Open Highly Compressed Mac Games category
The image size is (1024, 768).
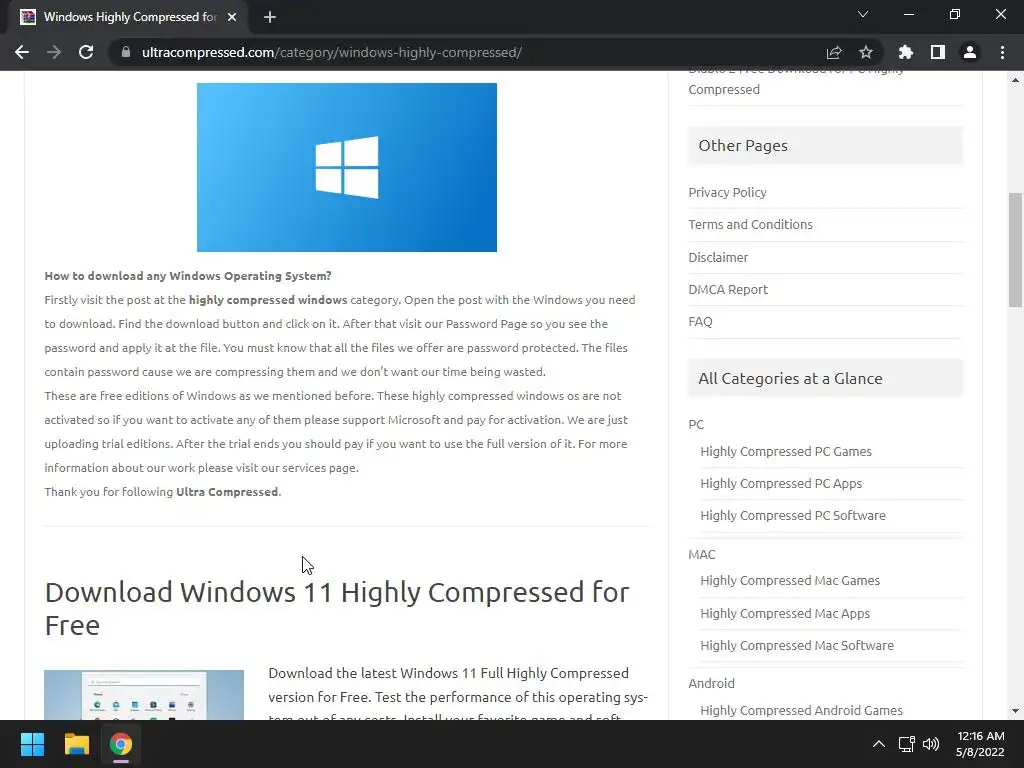[790, 581]
